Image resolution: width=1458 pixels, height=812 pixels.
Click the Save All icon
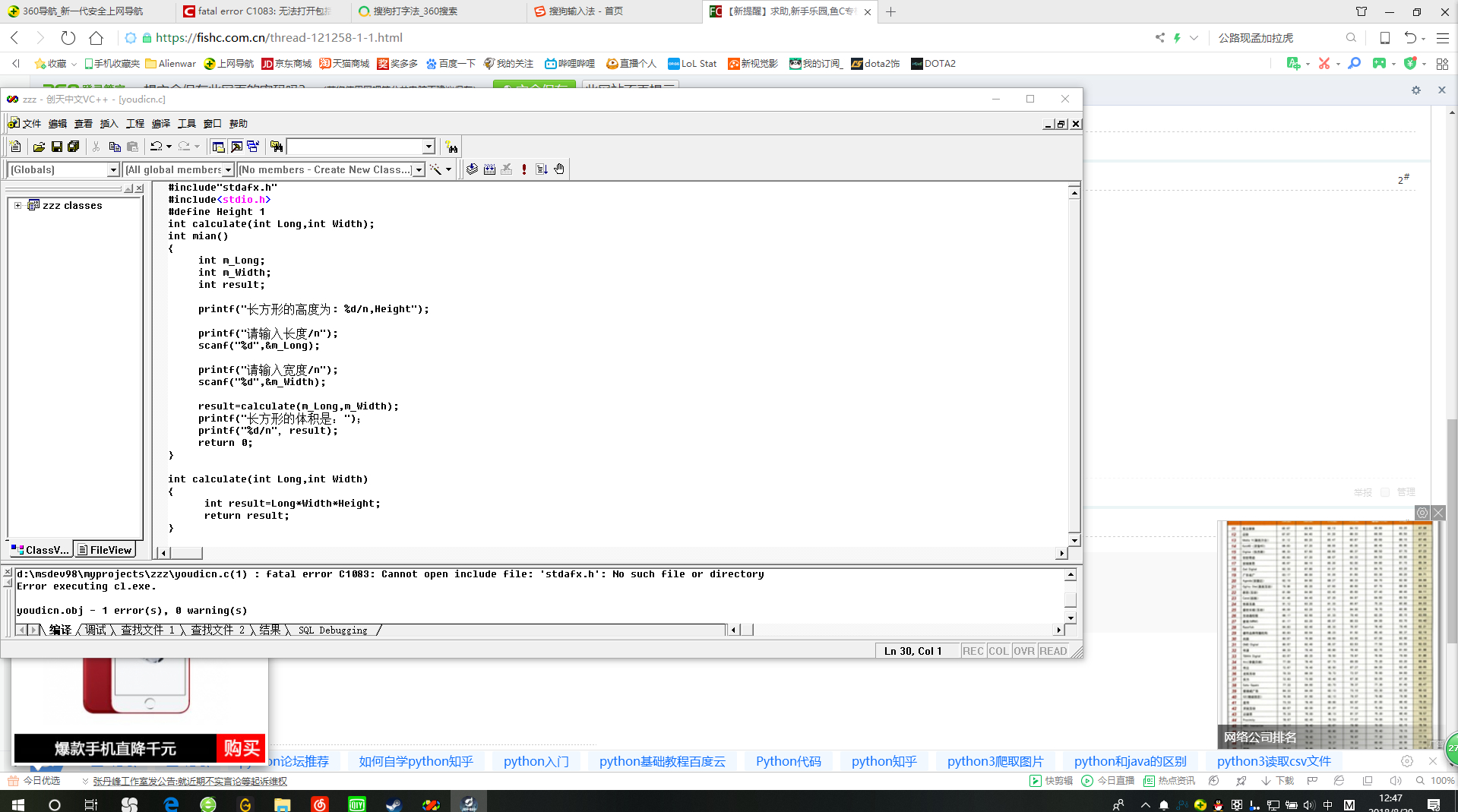tap(74, 147)
